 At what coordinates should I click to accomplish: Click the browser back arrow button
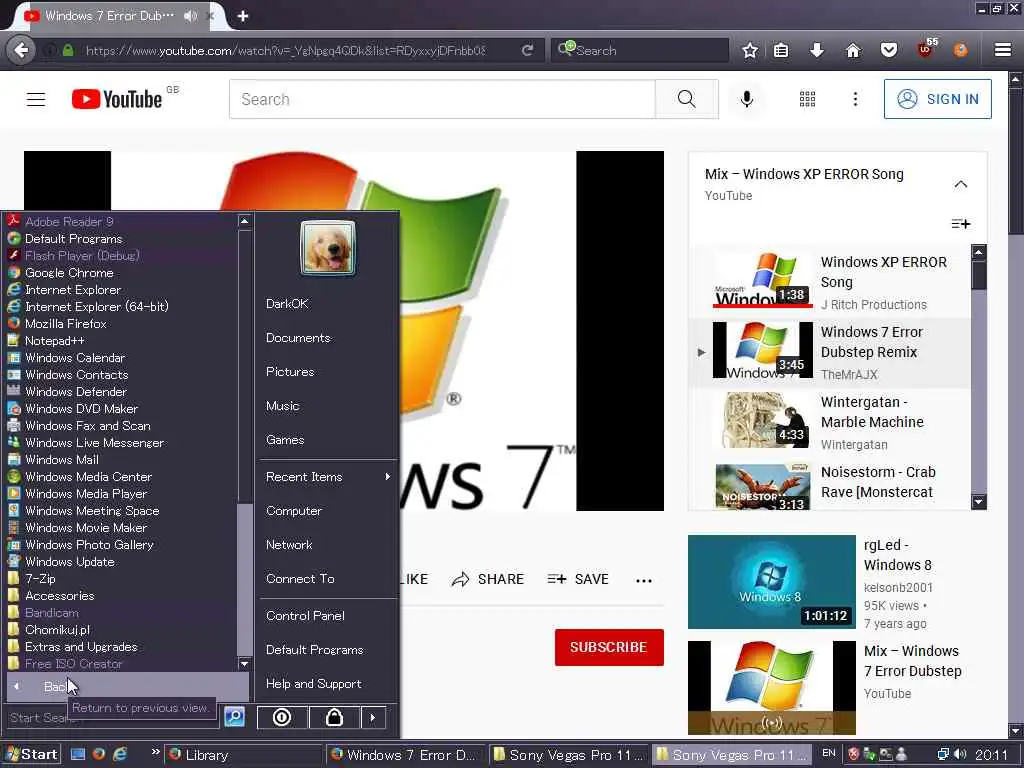point(21,50)
